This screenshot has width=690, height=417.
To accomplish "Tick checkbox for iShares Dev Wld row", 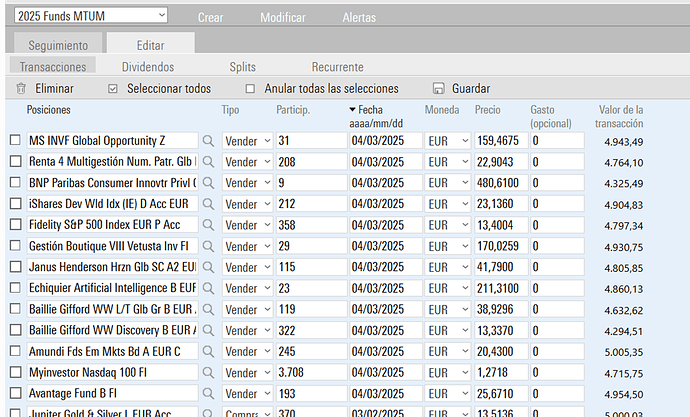I will coord(15,203).
